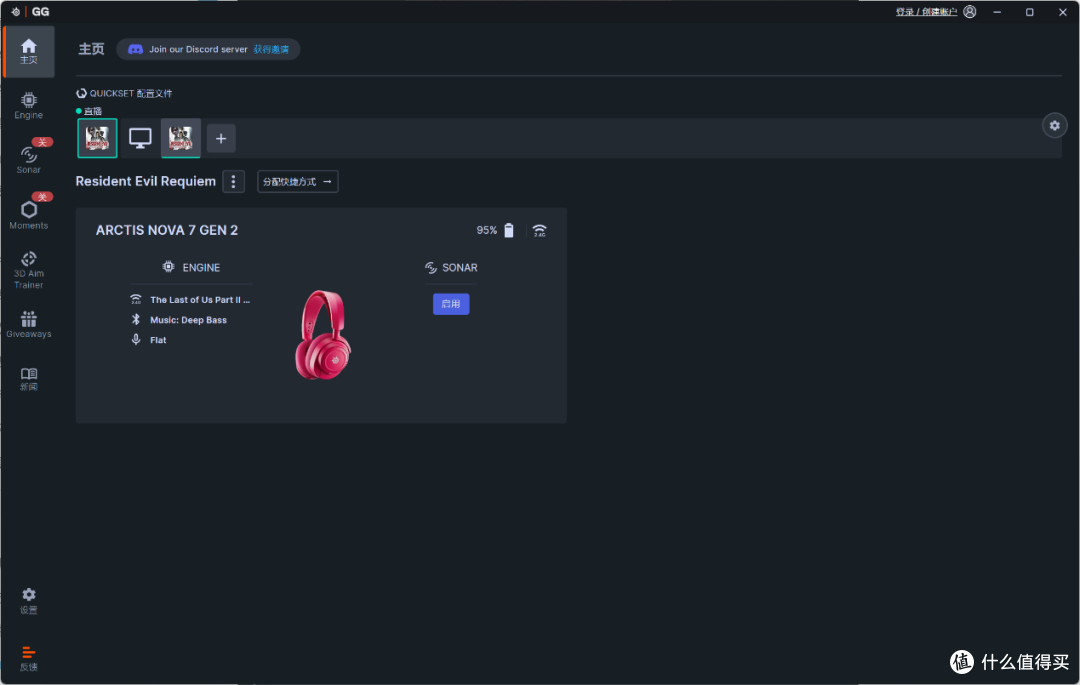
Task: Open Giveaways in the sidebar
Action: (x=28, y=324)
